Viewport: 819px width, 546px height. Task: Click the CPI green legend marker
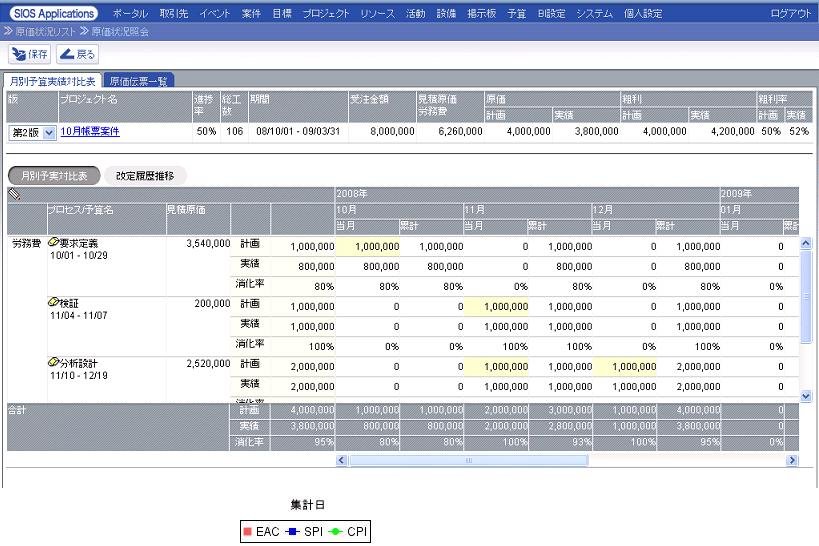(336, 532)
